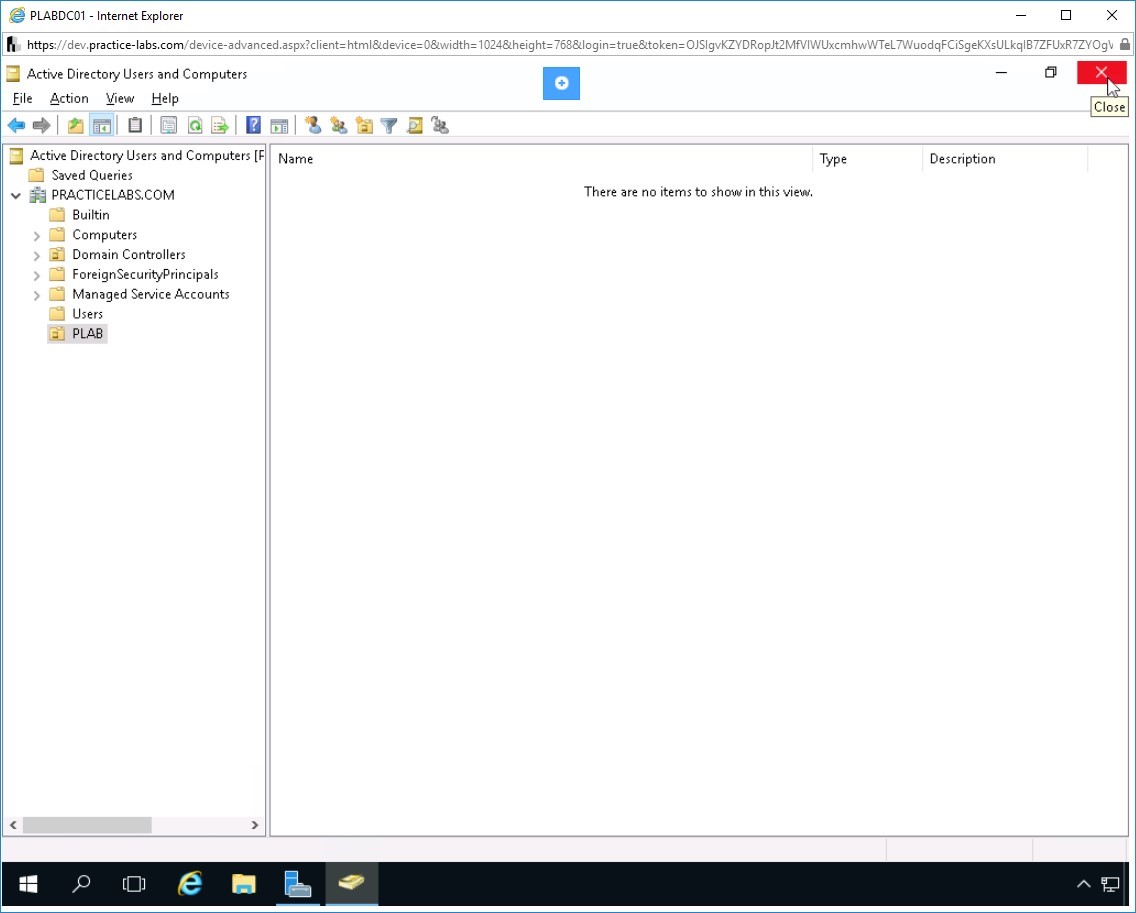
Task: Select the Saved Queries folder
Action: point(91,175)
